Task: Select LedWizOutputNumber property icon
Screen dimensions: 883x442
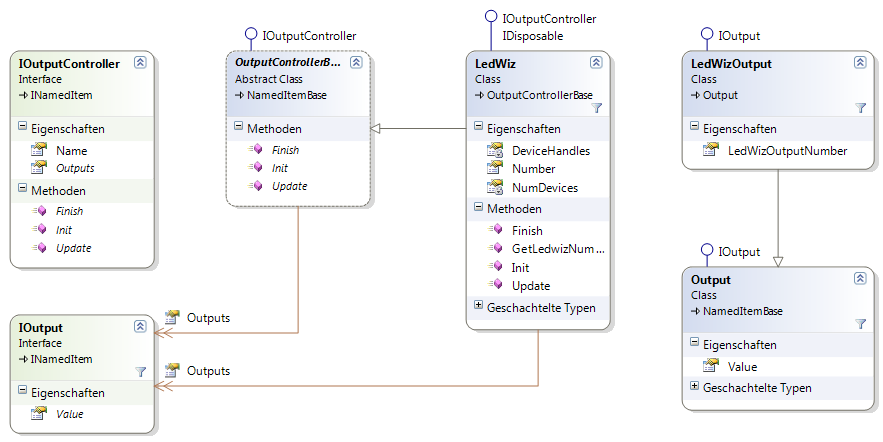Action: (x=711, y=150)
